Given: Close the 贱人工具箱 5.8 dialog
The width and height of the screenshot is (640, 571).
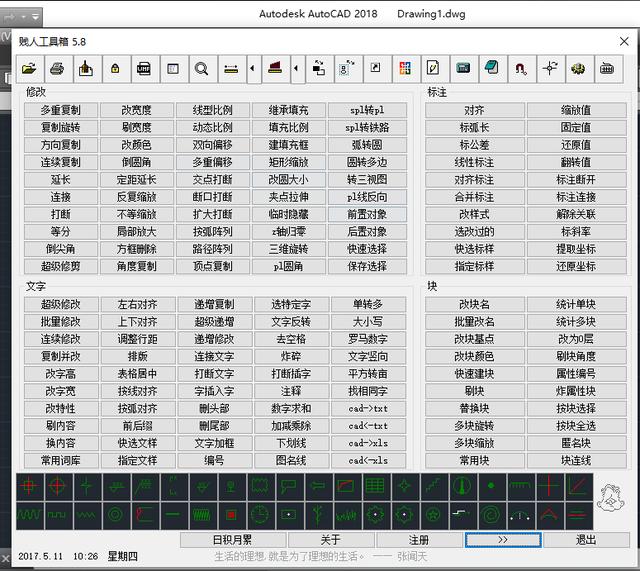Looking at the screenshot, I should click(x=624, y=41).
